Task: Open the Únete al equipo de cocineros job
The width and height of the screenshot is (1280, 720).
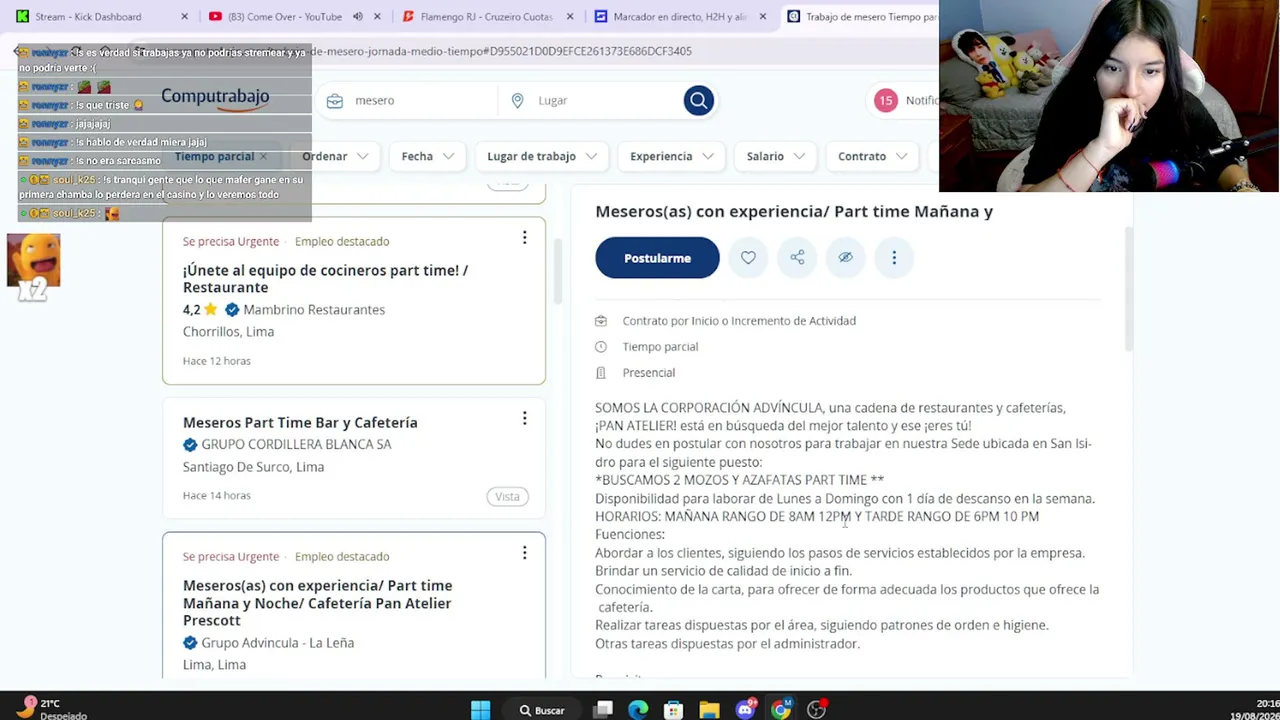Action: click(325, 279)
